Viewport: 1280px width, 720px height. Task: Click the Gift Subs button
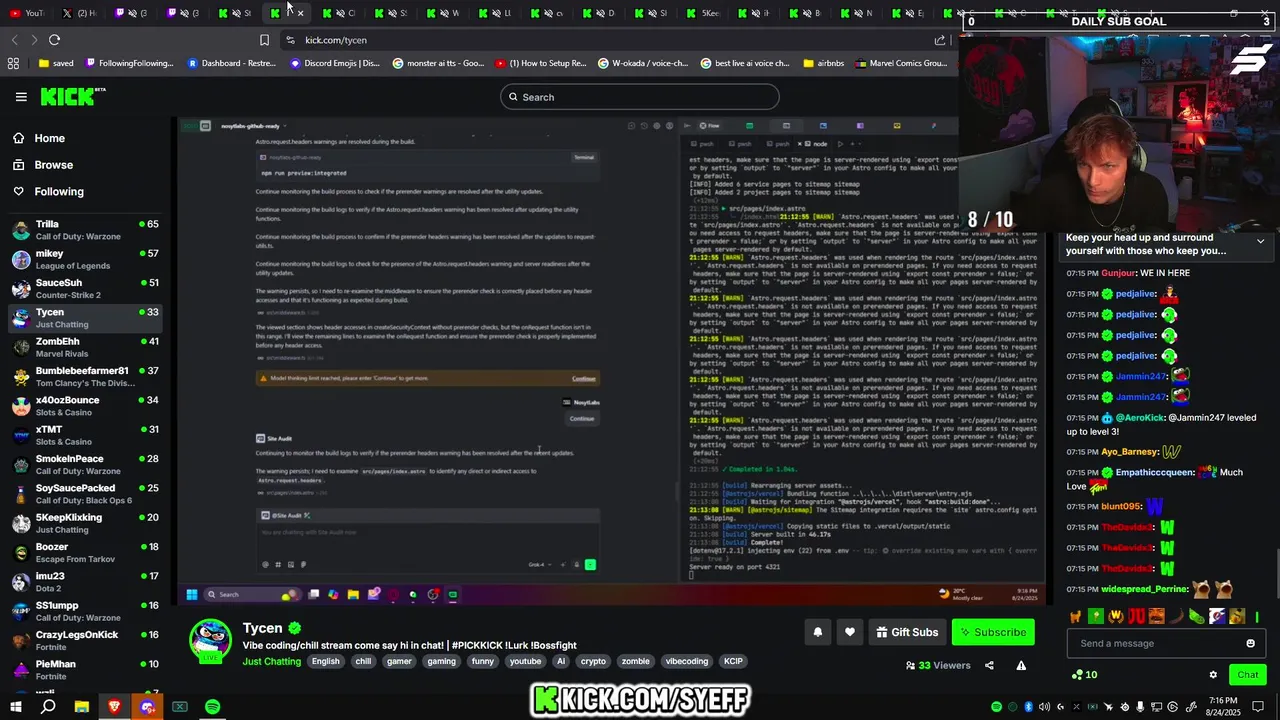point(907,632)
